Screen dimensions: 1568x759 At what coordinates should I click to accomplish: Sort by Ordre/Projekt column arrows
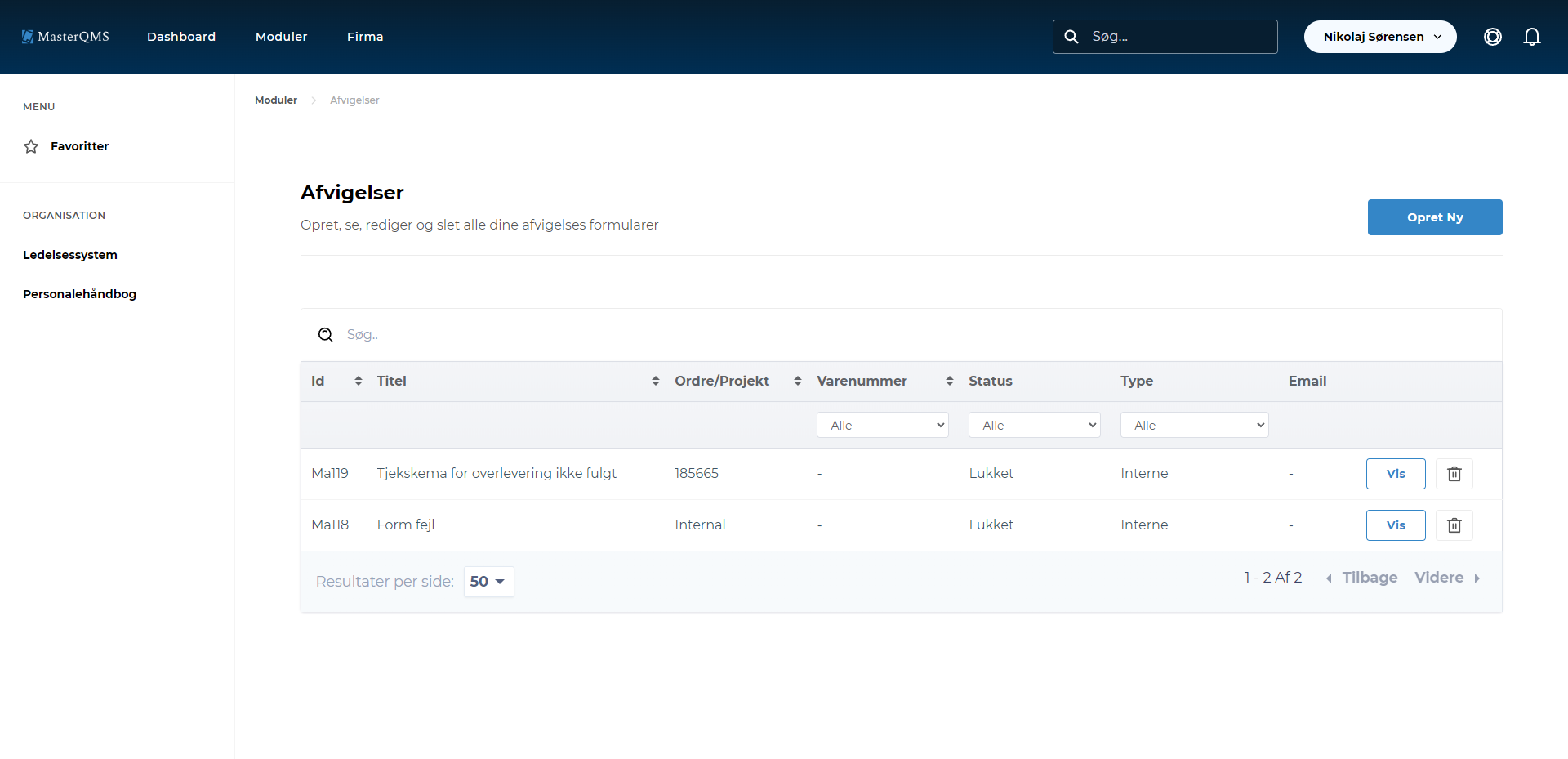[797, 381]
